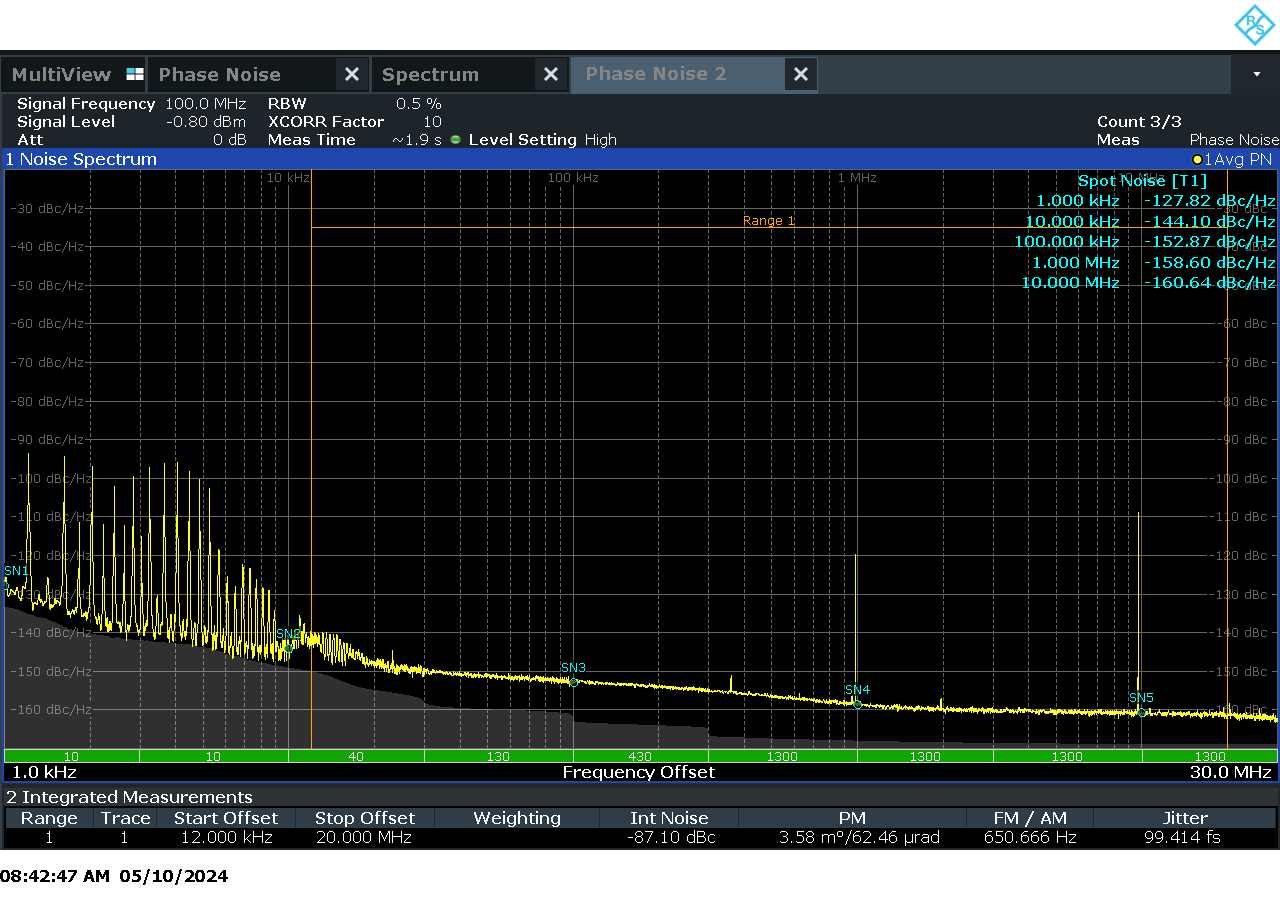Click the Rohde & Schwarz logo
This screenshot has height=900, width=1280.
(x=1253, y=25)
